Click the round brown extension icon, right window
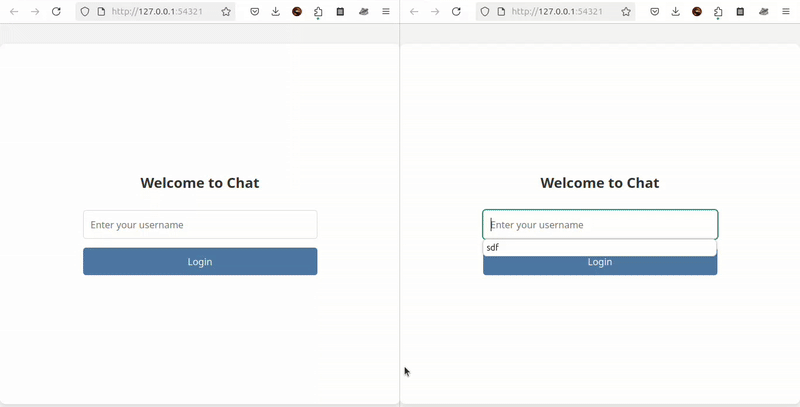The width and height of the screenshot is (800, 407). tap(697, 11)
